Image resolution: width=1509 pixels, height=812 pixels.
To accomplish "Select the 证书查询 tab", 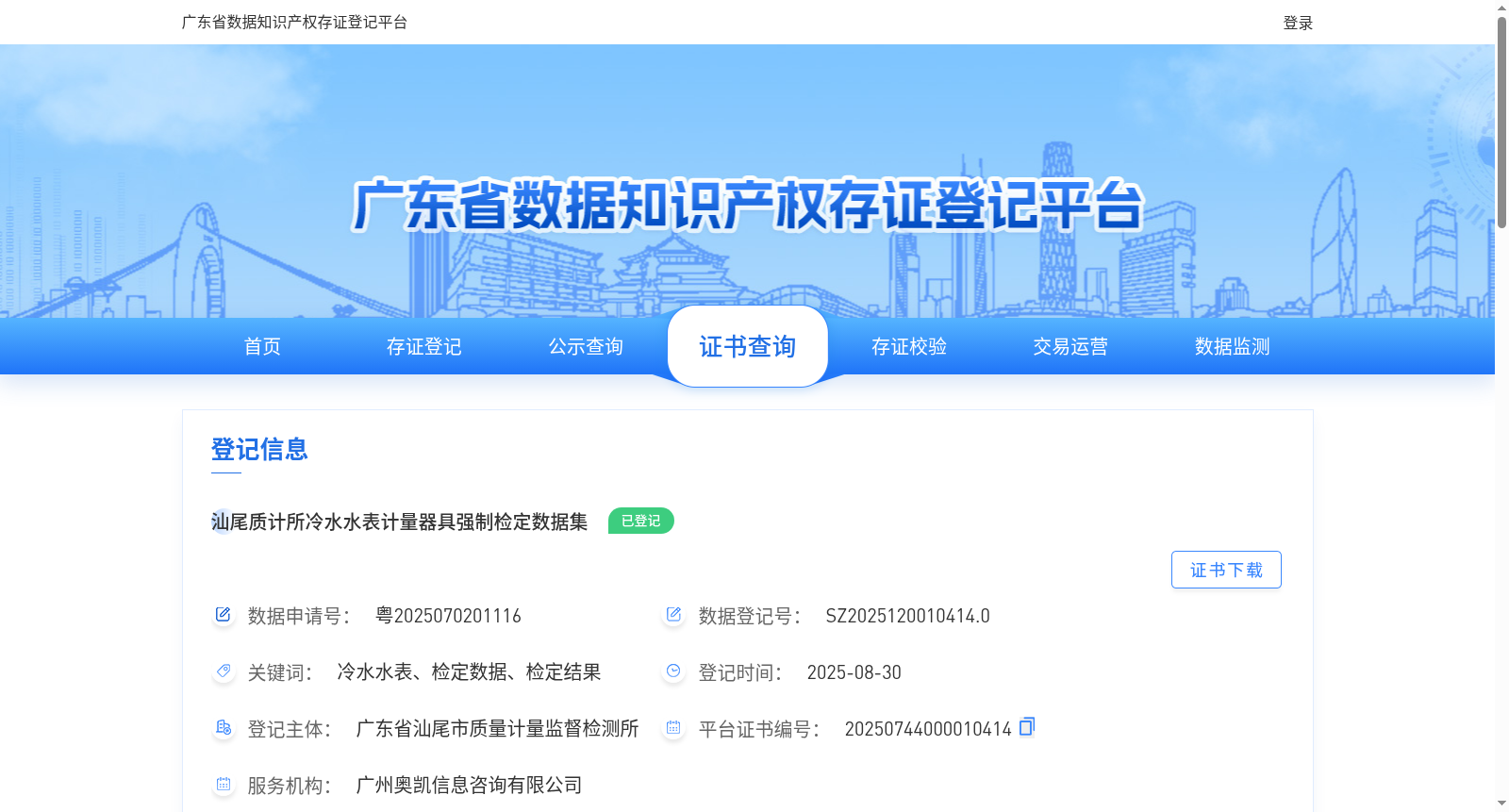I will (748, 346).
